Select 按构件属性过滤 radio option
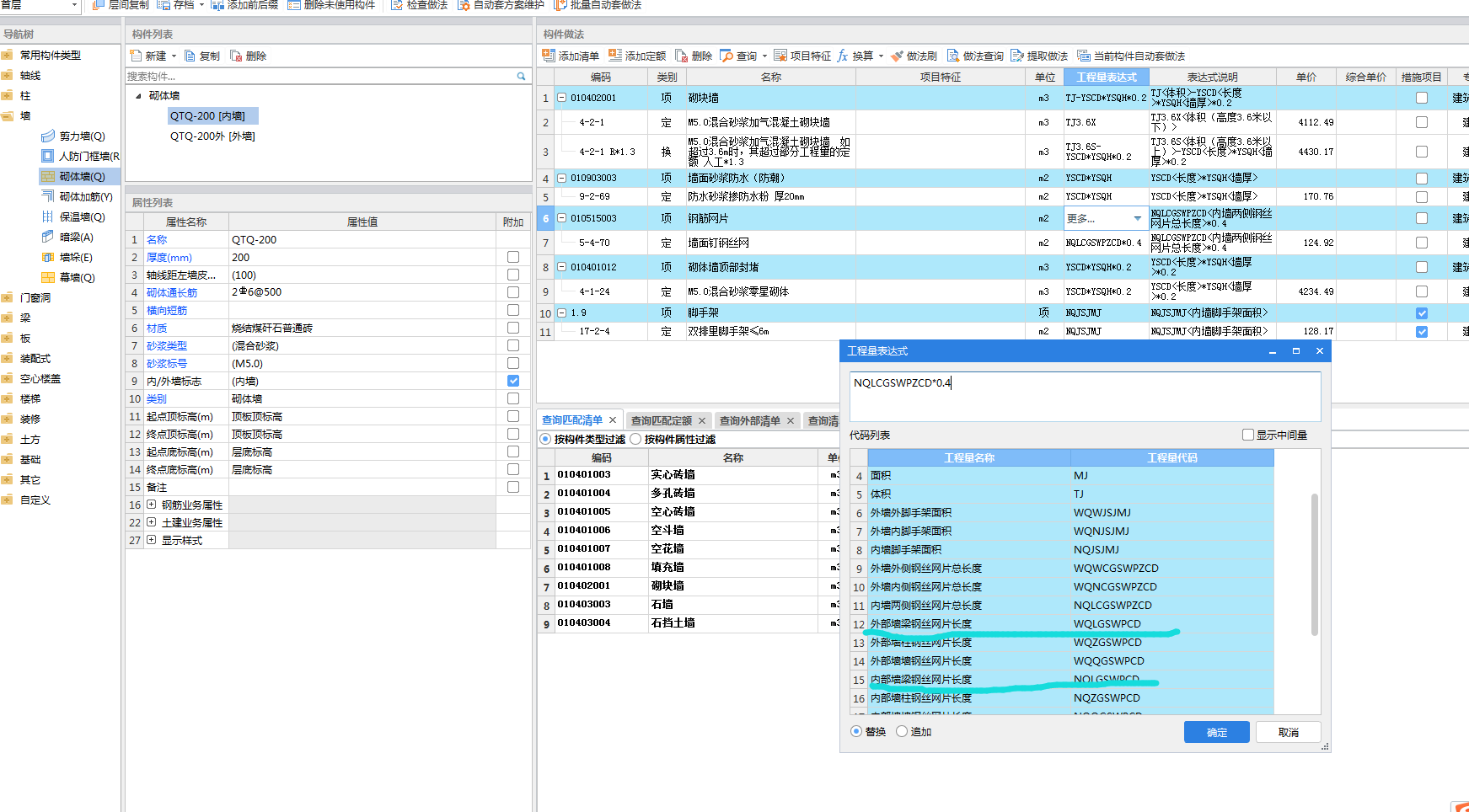The width and height of the screenshot is (1469, 812). 635,439
